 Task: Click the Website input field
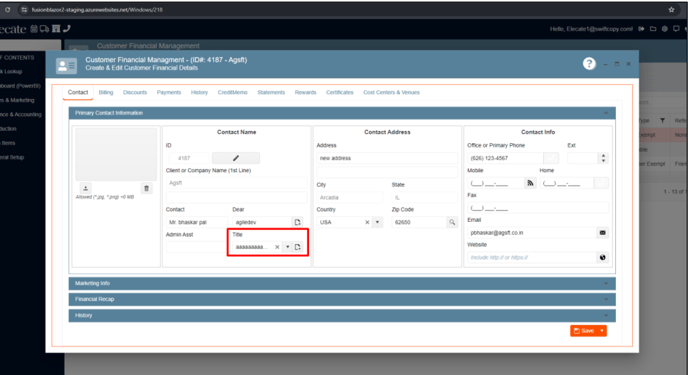[532, 257]
